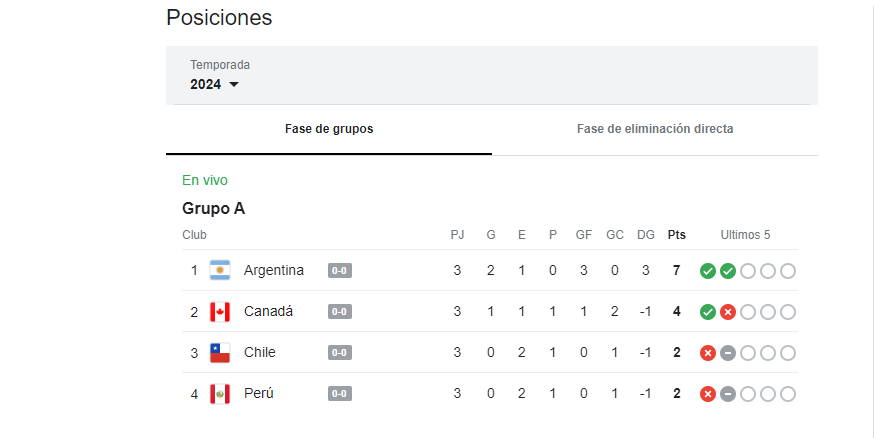The image size is (874, 438).
Task: Click Argentina's first green win checkmark
Action: (x=708, y=271)
